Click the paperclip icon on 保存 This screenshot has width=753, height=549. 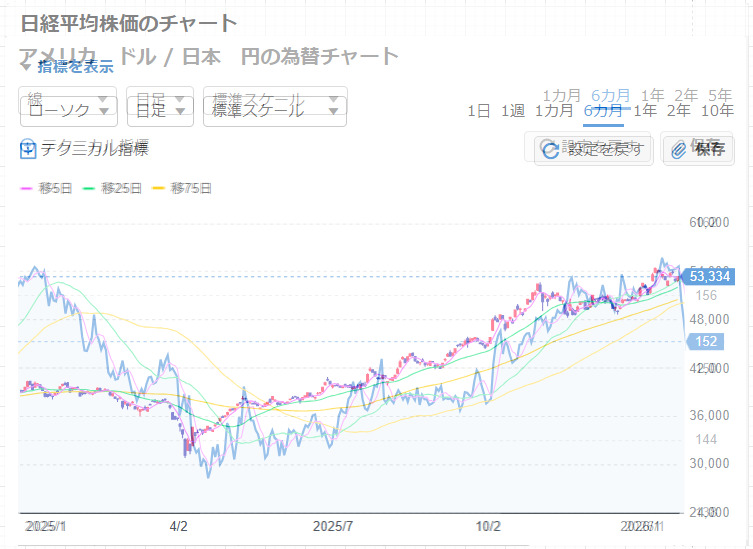click(679, 150)
